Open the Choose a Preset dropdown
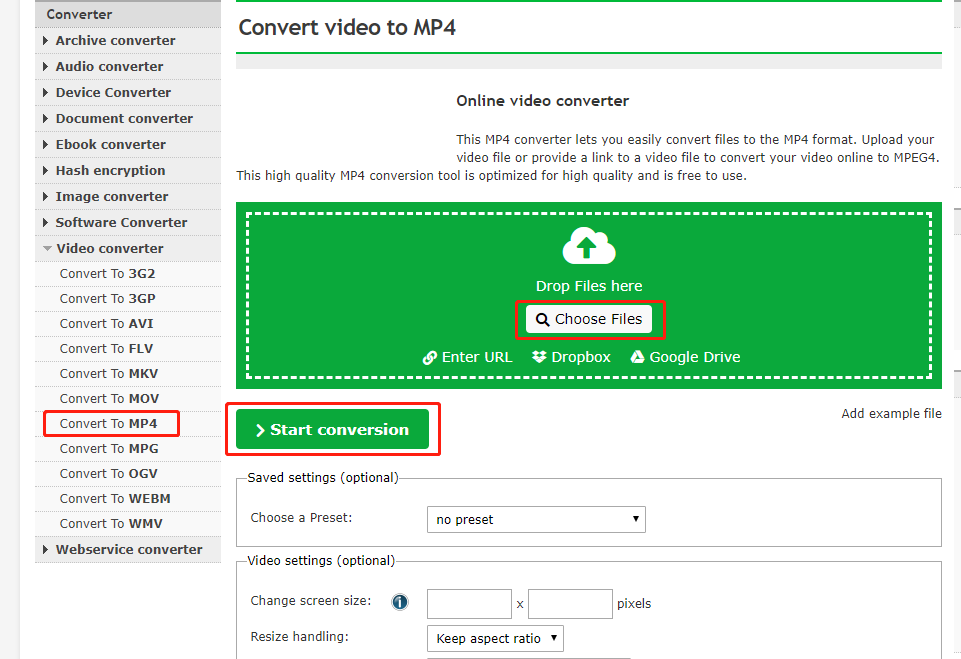The width and height of the screenshot is (961, 659). [535, 519]
